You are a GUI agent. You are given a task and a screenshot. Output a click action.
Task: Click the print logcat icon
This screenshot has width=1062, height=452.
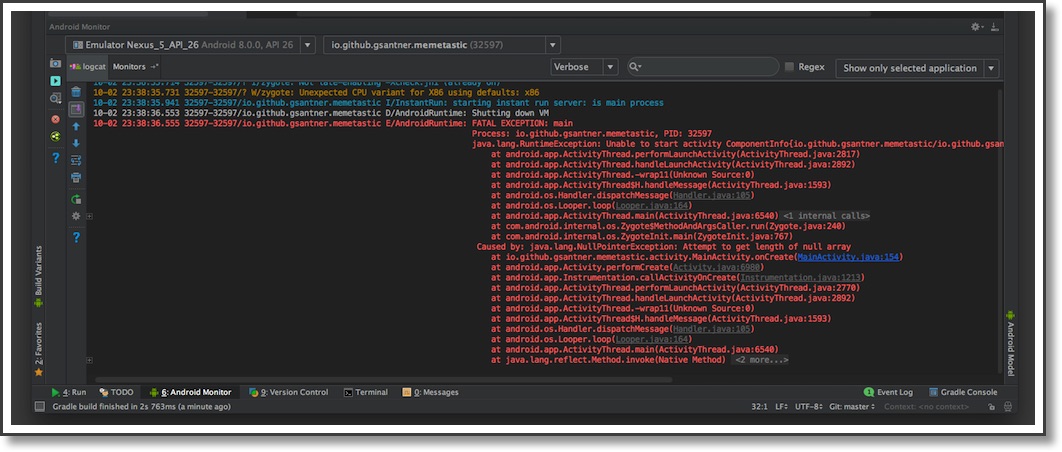[x=76, y=177]
